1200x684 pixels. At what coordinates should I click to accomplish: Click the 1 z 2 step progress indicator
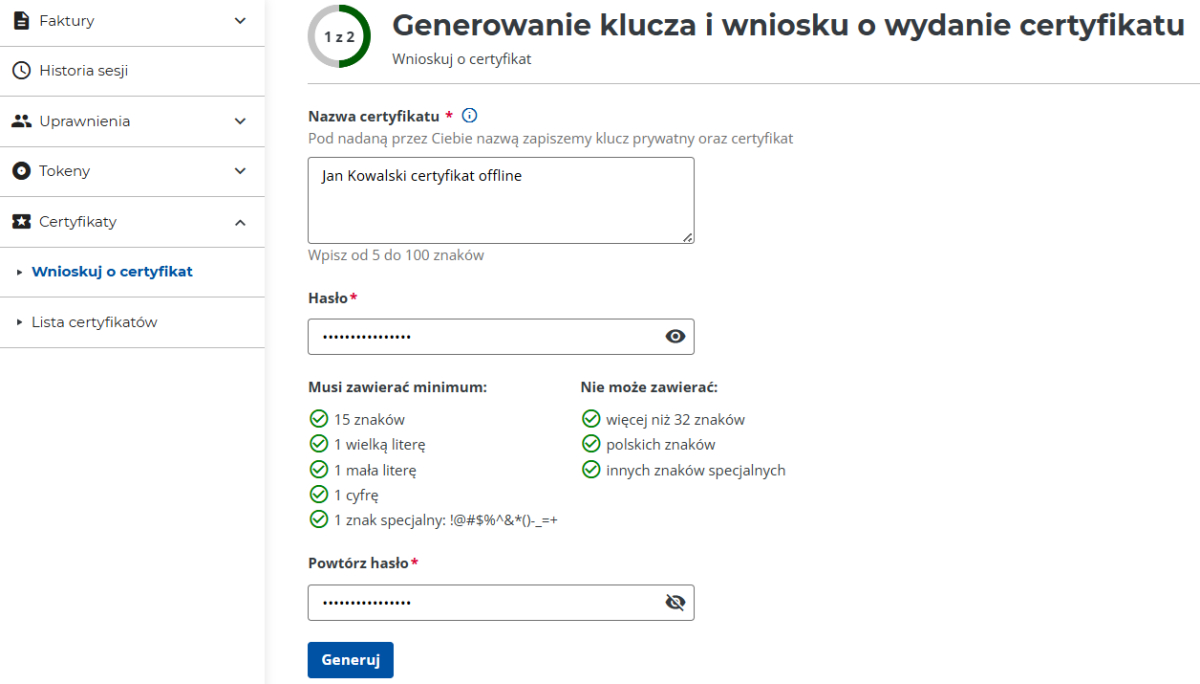point(339,35)
